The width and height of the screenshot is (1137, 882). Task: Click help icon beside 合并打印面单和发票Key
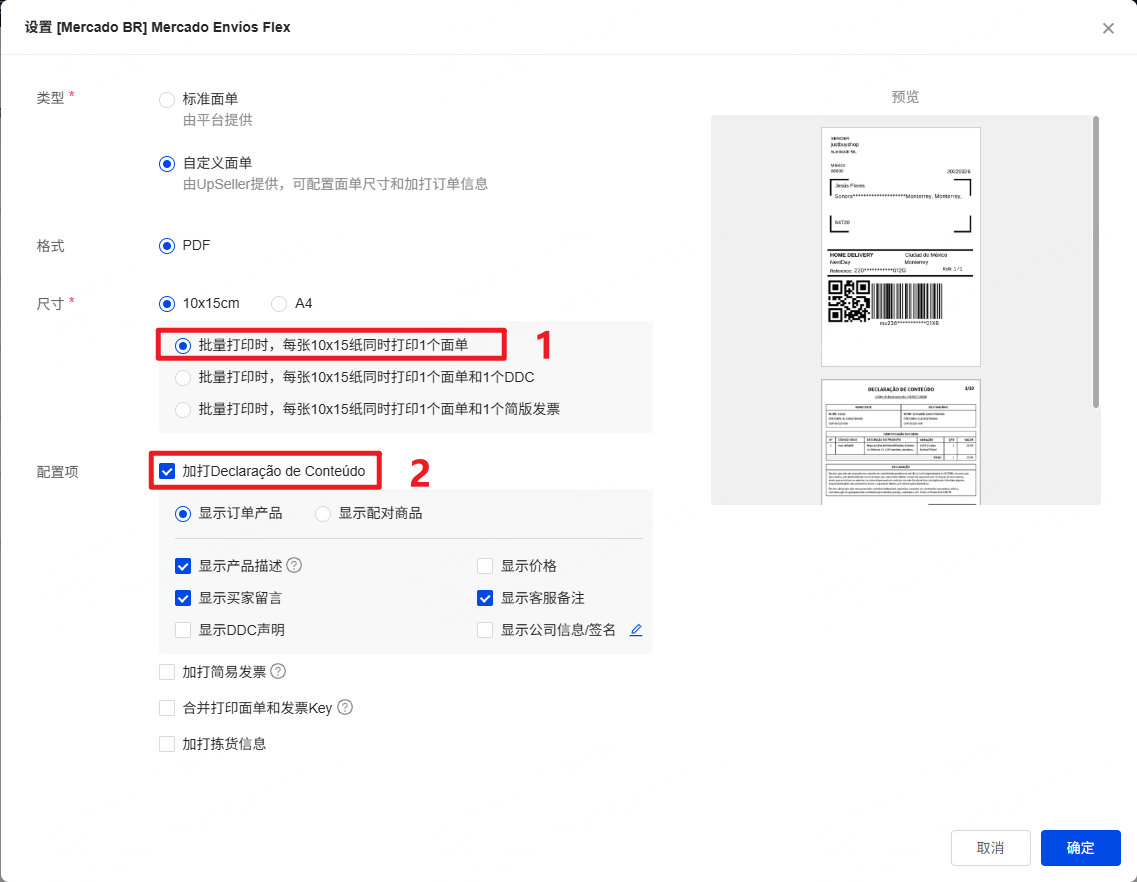[345, 707]
